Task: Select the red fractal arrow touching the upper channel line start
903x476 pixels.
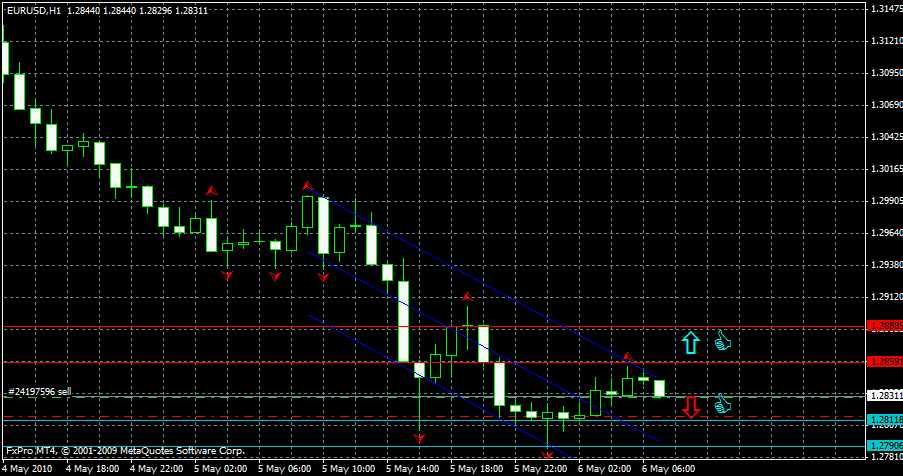Action: click(308, 185)
